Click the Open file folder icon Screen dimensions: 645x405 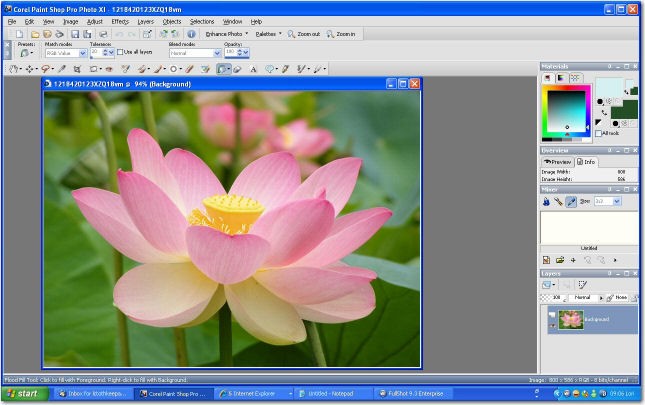point(35,34)
